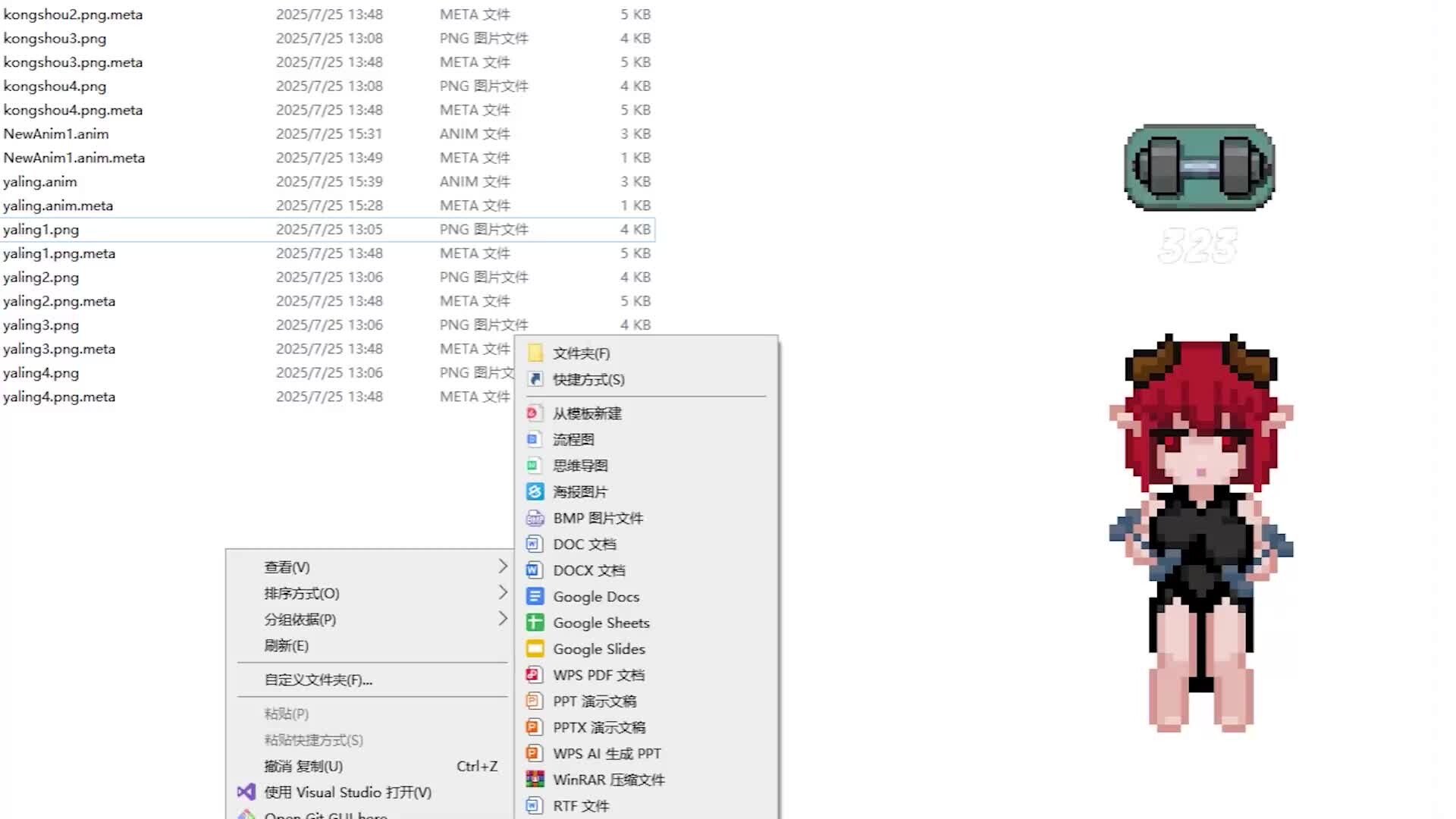Click the Google Docs icon

point(535,597)
